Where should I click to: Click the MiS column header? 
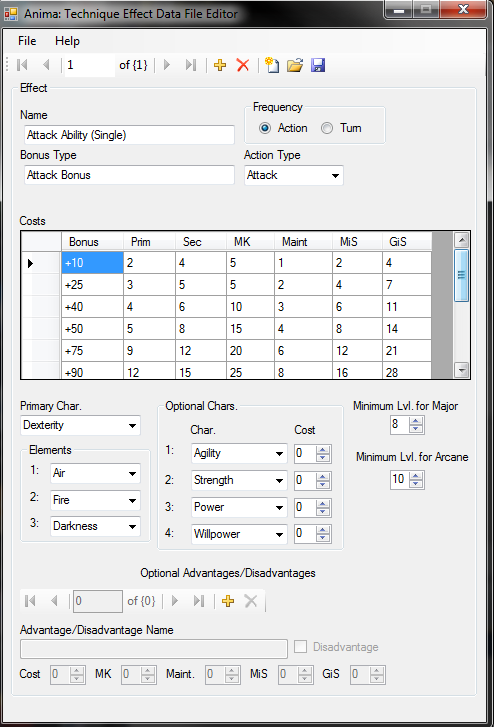358,242
